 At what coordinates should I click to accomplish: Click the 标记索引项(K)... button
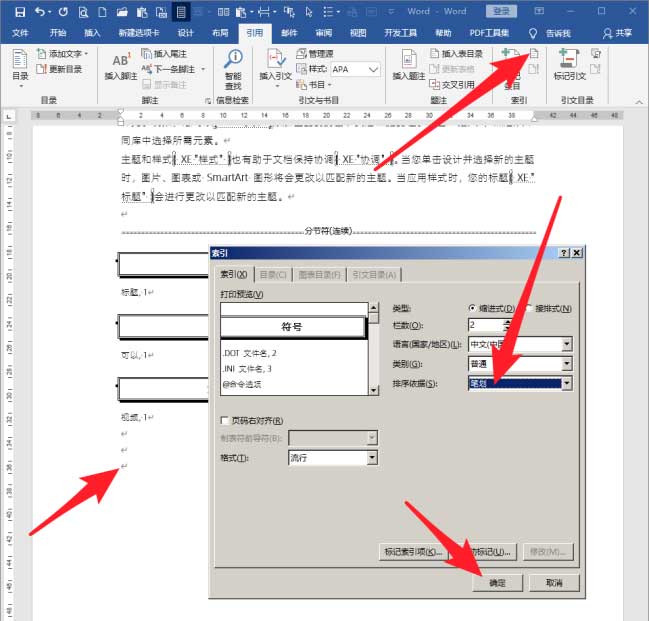(x=413, y=552)
